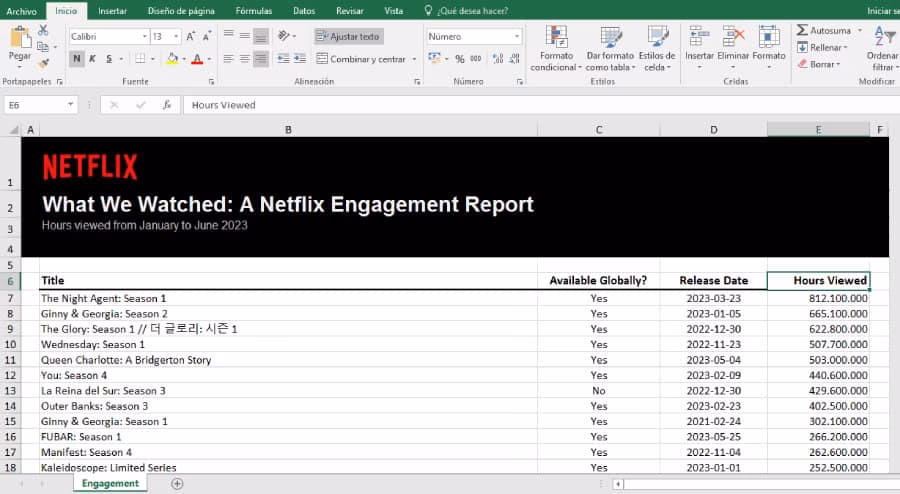Open the Fuente dialog launcher

click(211, 82)
